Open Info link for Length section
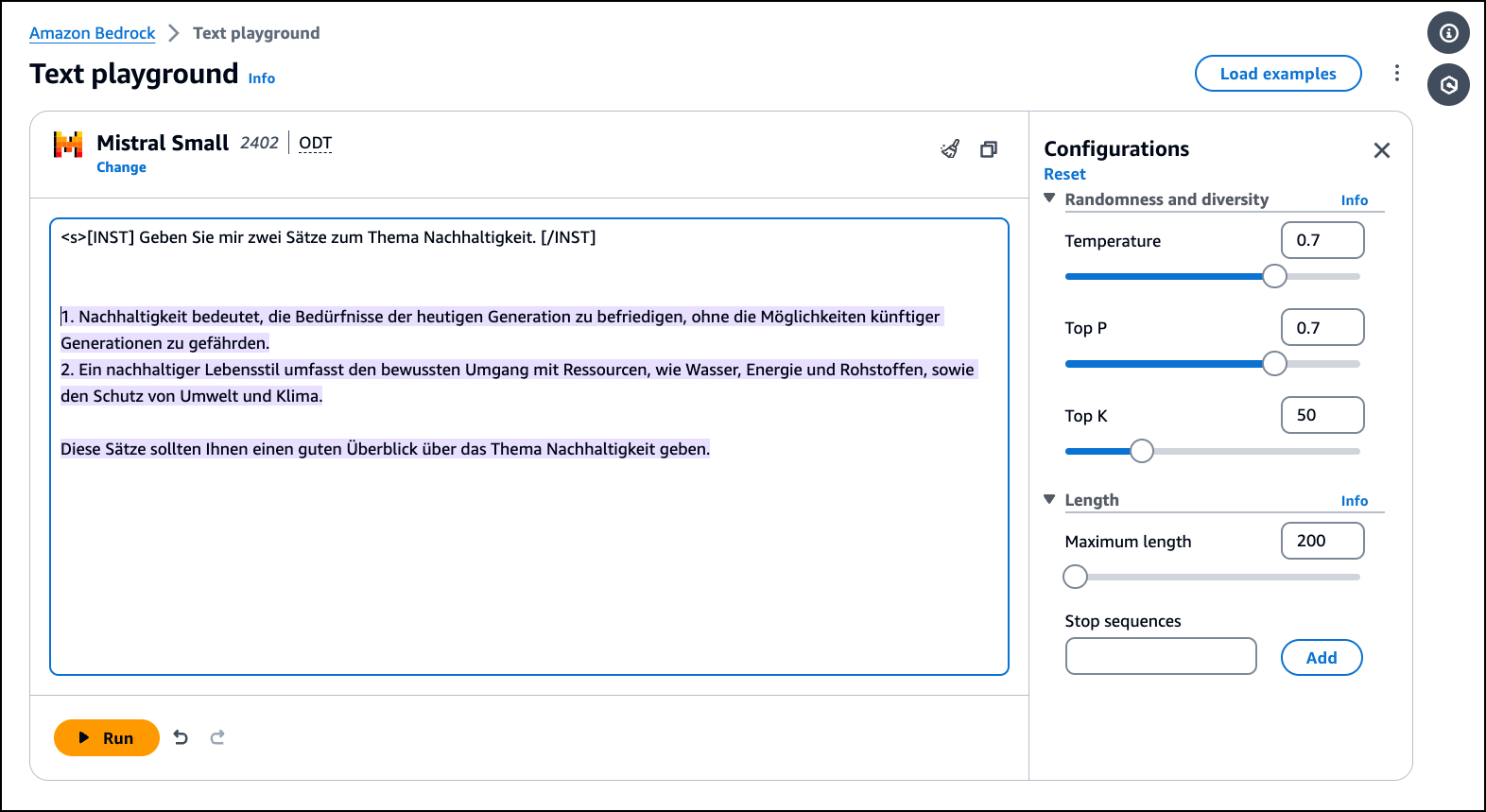The image size is (1486, 812). pos(1355,501)
